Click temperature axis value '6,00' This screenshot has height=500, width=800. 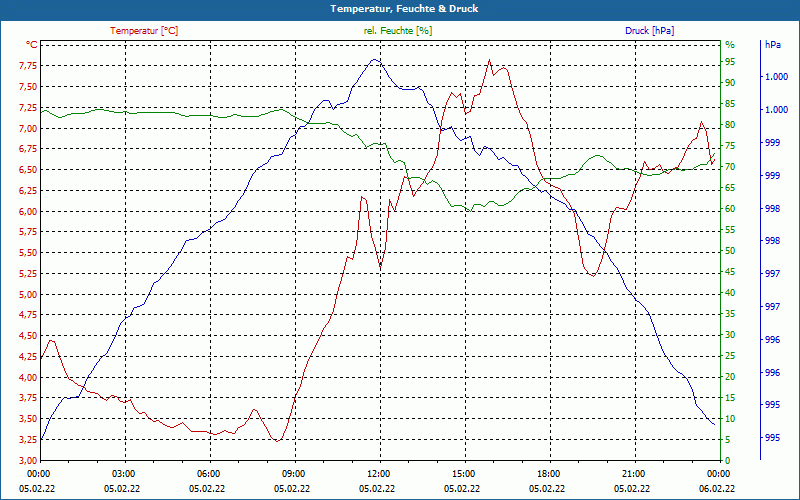click(28, 211)
